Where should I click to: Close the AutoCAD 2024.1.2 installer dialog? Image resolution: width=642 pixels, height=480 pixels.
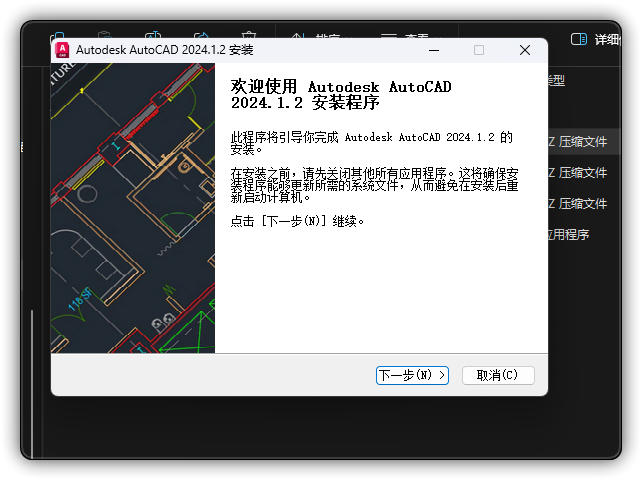(524, 50)
